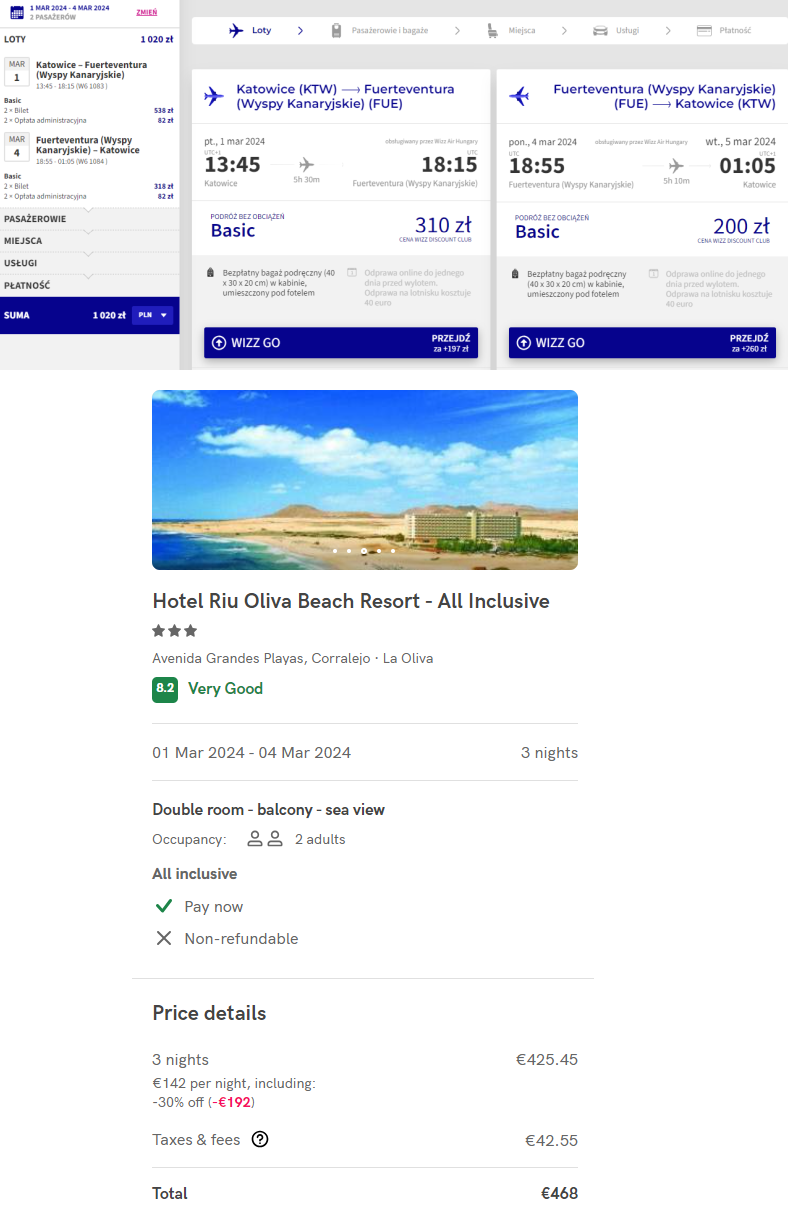Click the 200 zł Basic fare price

coord(741,226)
